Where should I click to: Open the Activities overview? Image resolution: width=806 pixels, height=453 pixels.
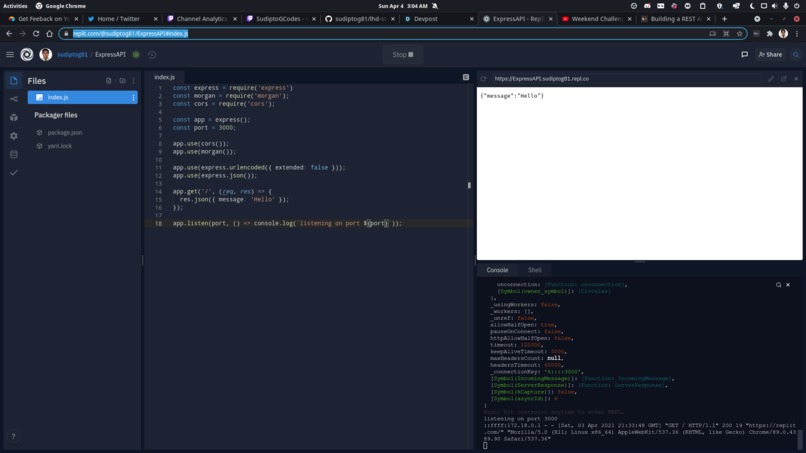pos(15,6)
